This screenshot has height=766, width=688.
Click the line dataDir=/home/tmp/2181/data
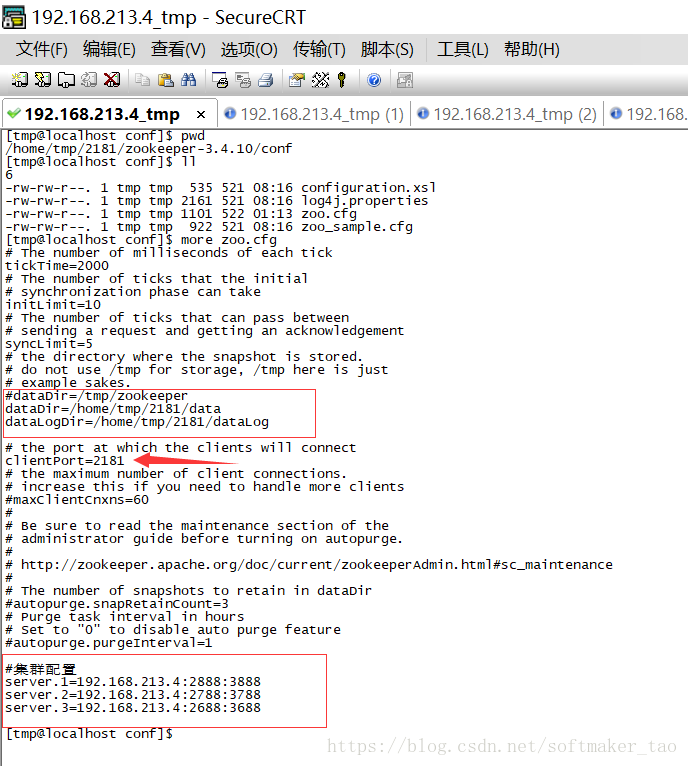click(113, 409)
